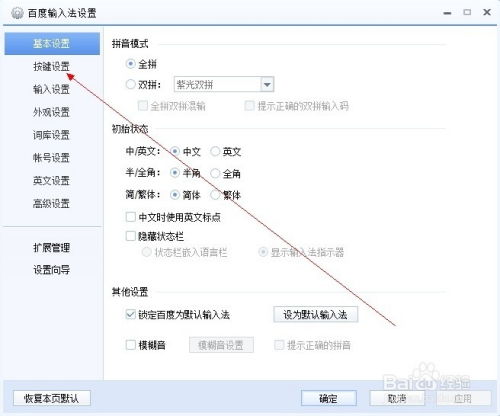
Task: Confirm with the 确定 button
Action: coord(328,398)
